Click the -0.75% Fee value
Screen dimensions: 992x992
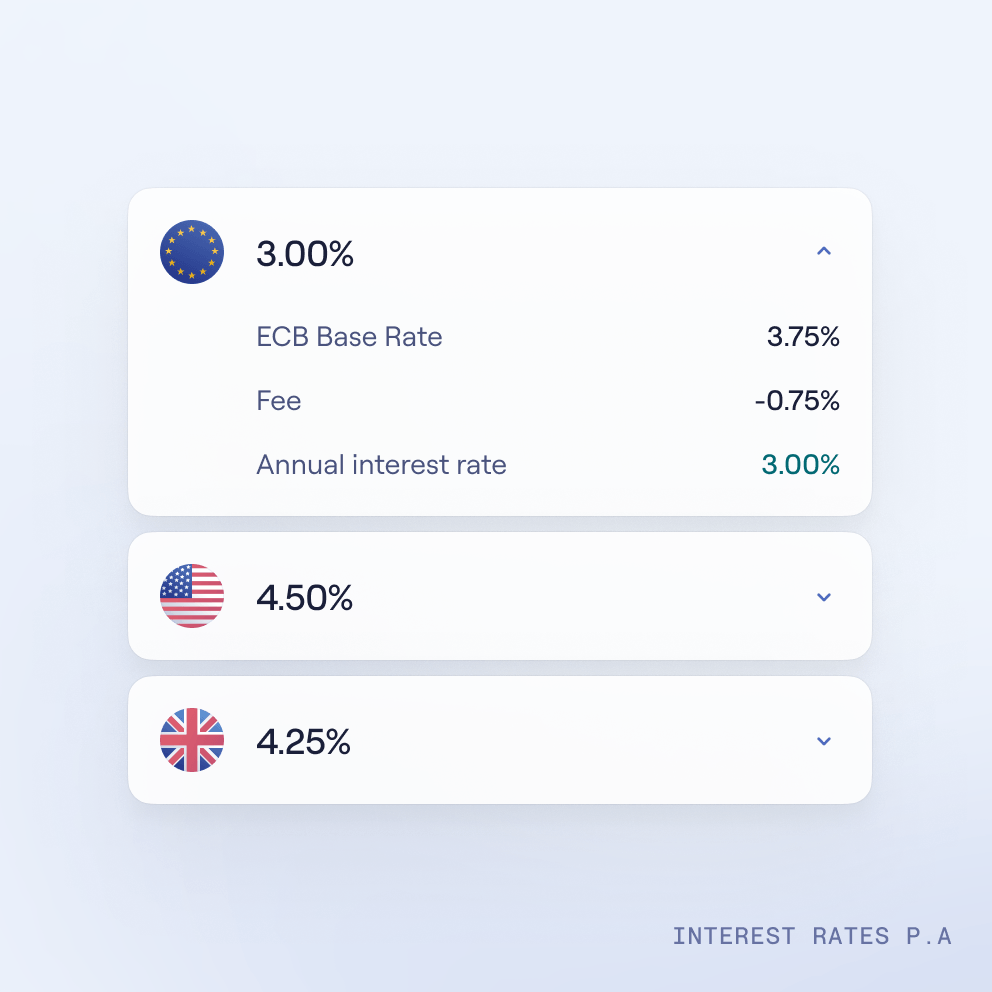(x=797, y=401)
